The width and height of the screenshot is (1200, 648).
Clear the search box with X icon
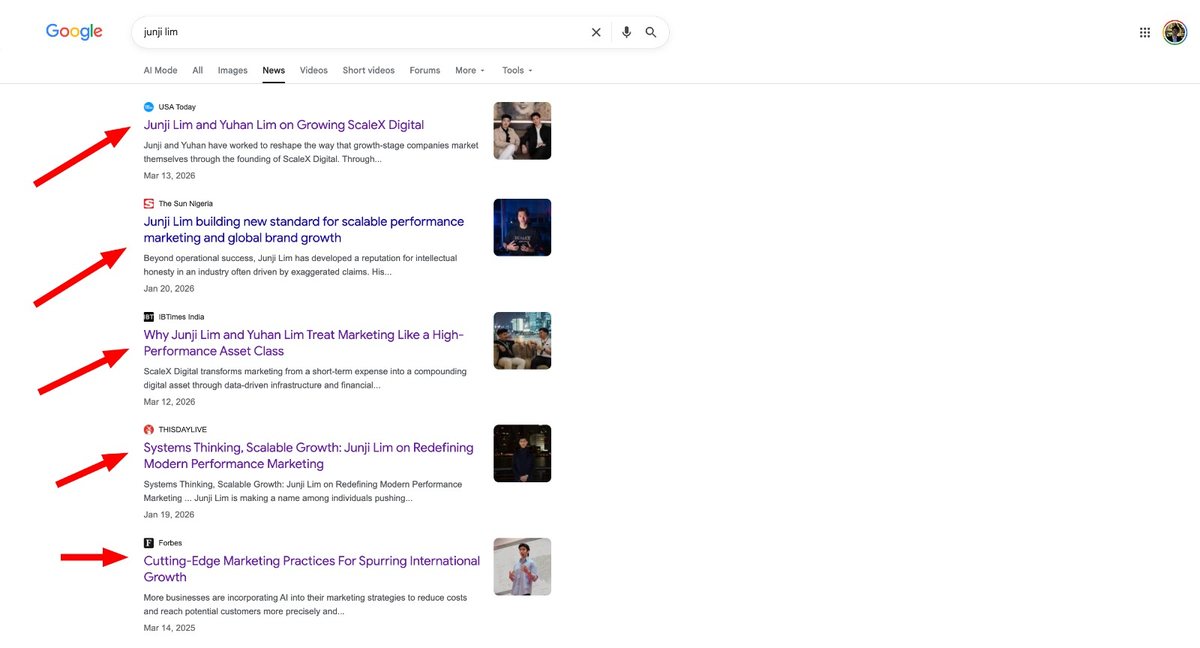point(596,32)
